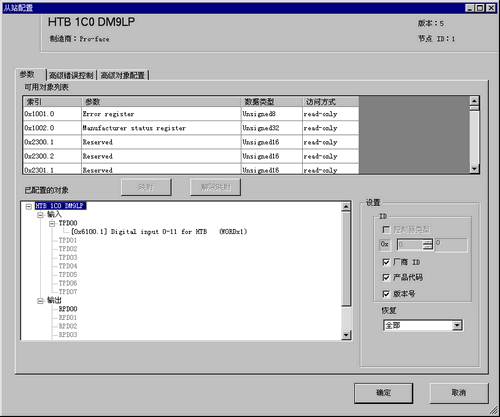This screenshot has height=417, width=500.
Task: Click the configured objects tree scroll-down arrow
Action: click(346, 335)
